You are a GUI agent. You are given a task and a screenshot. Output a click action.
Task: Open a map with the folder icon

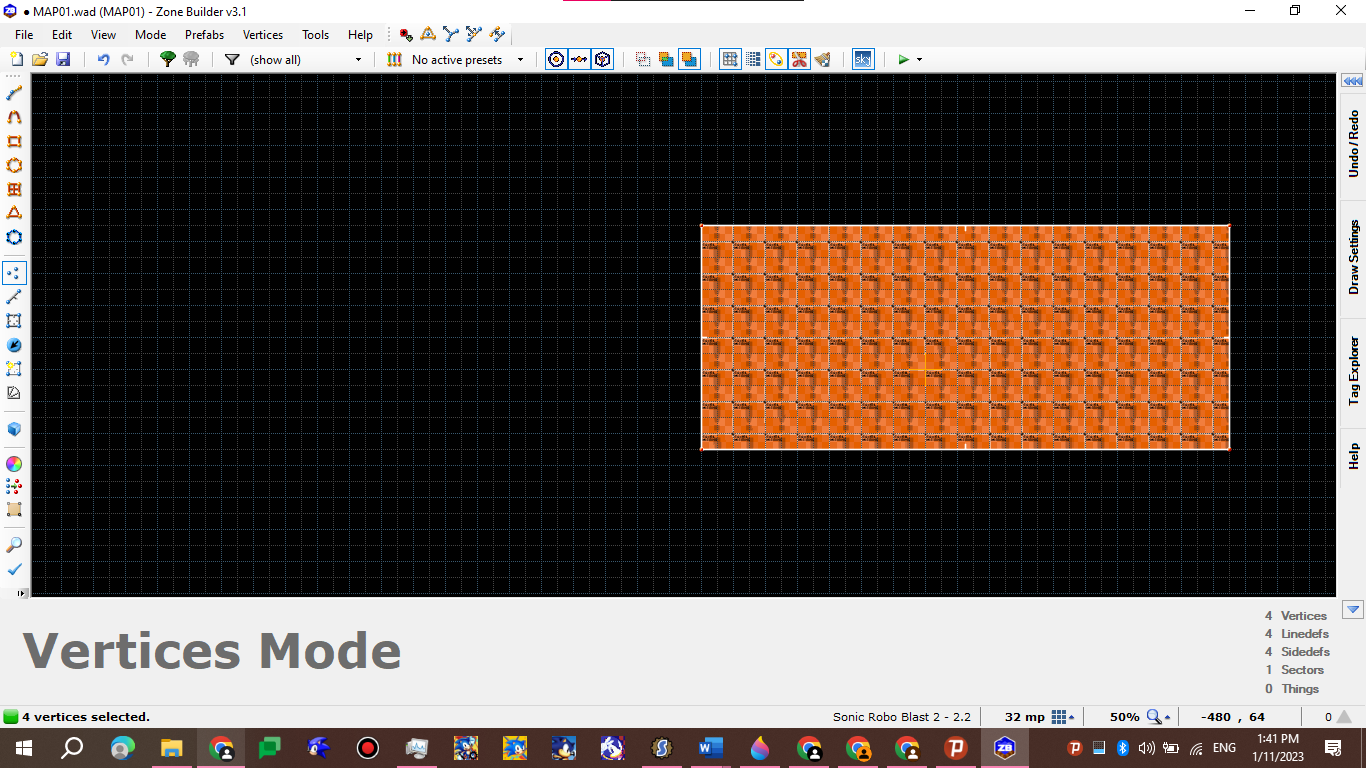(40, 60)
